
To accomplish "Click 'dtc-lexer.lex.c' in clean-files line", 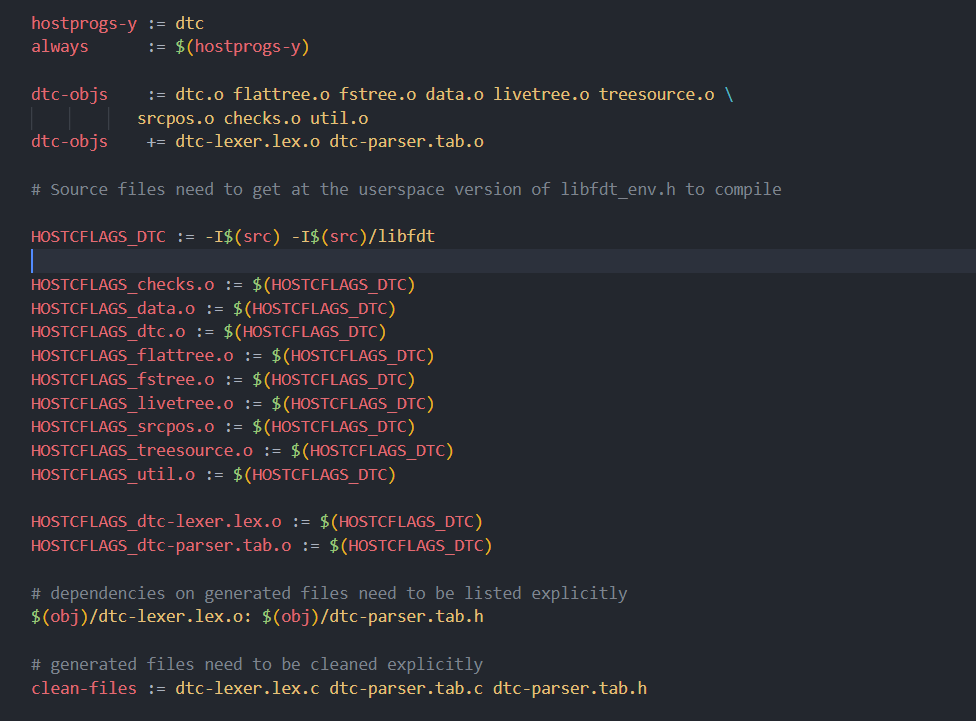I will click(x=248, y=689).
